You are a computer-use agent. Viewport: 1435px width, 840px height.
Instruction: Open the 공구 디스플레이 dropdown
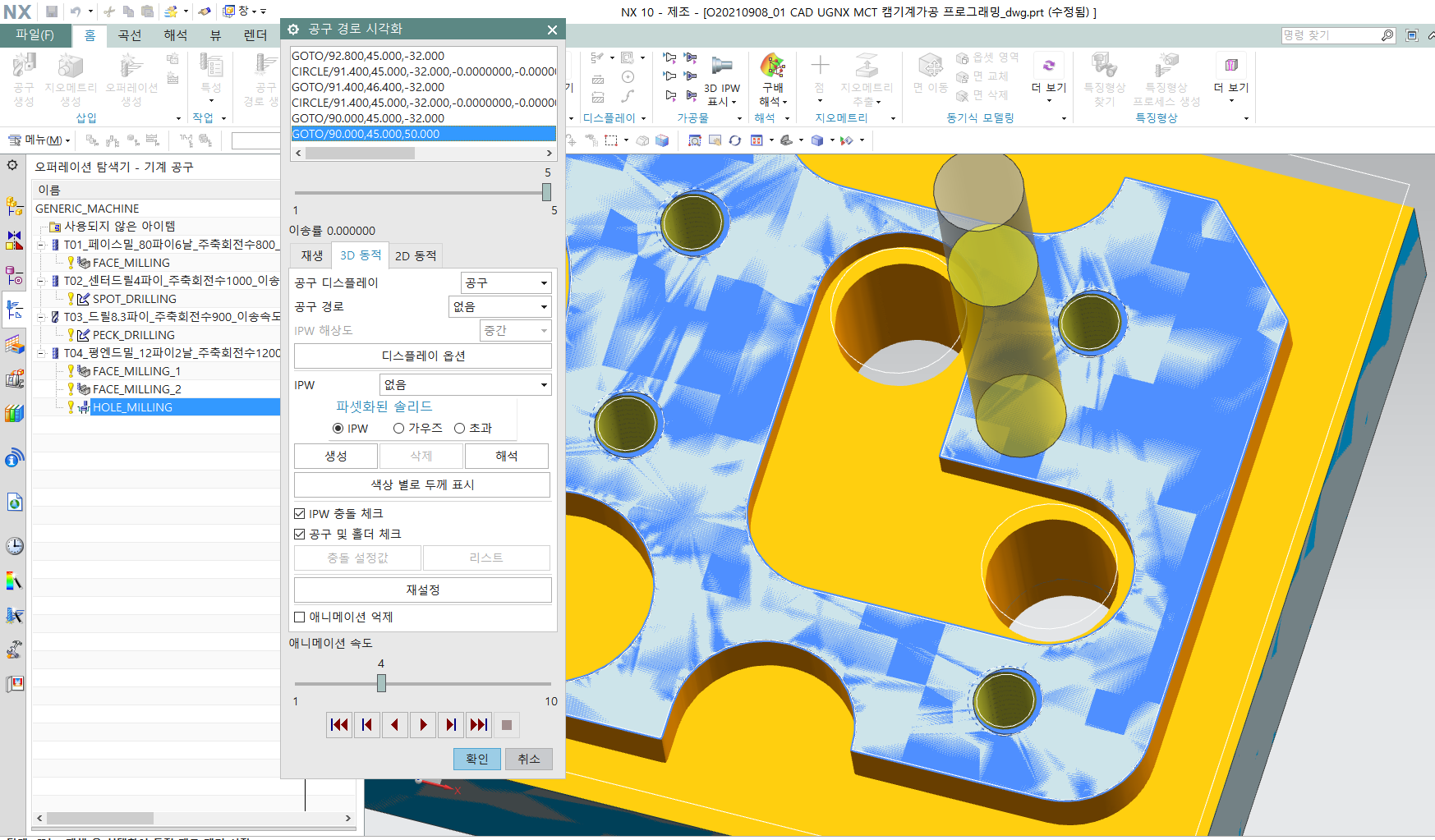pos(506,283)
